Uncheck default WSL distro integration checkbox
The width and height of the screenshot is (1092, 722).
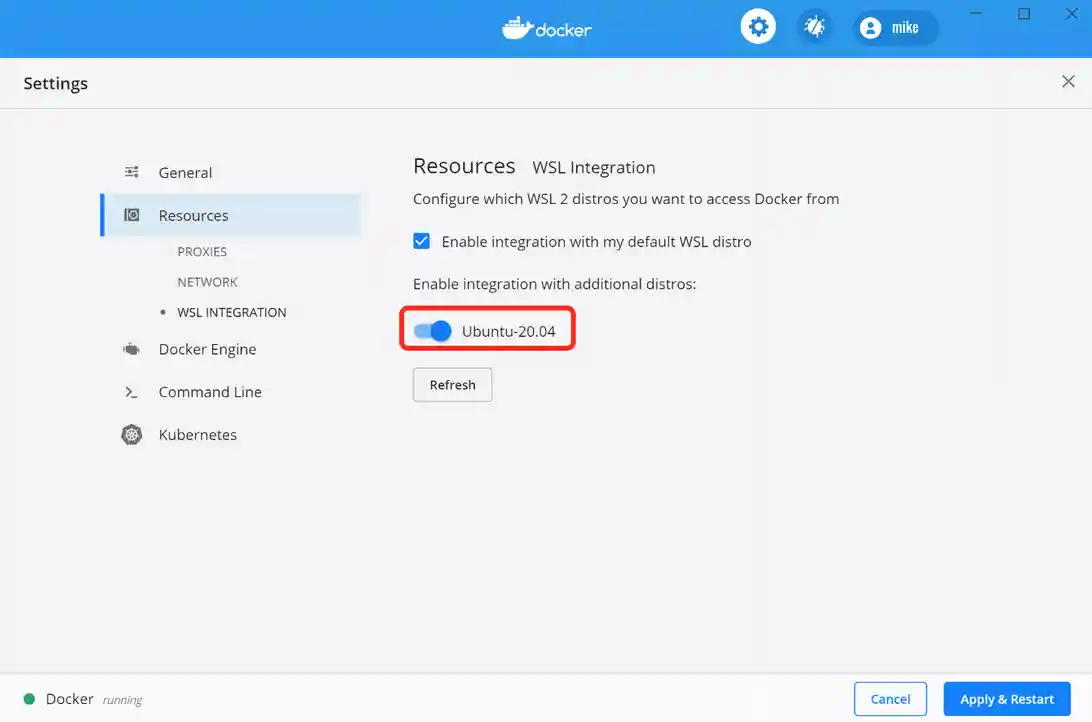[421, 241]
